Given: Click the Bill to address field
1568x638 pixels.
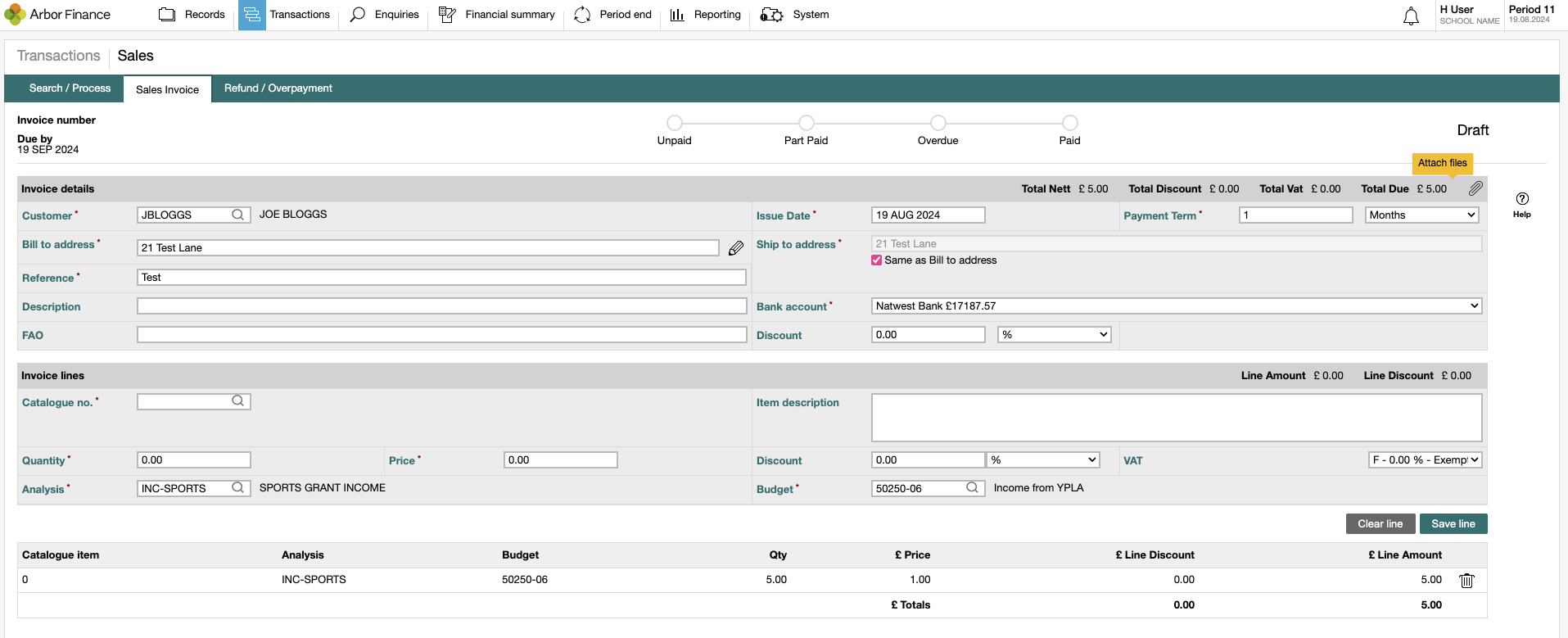Looking at the screenshot, I should click(428, 247).
